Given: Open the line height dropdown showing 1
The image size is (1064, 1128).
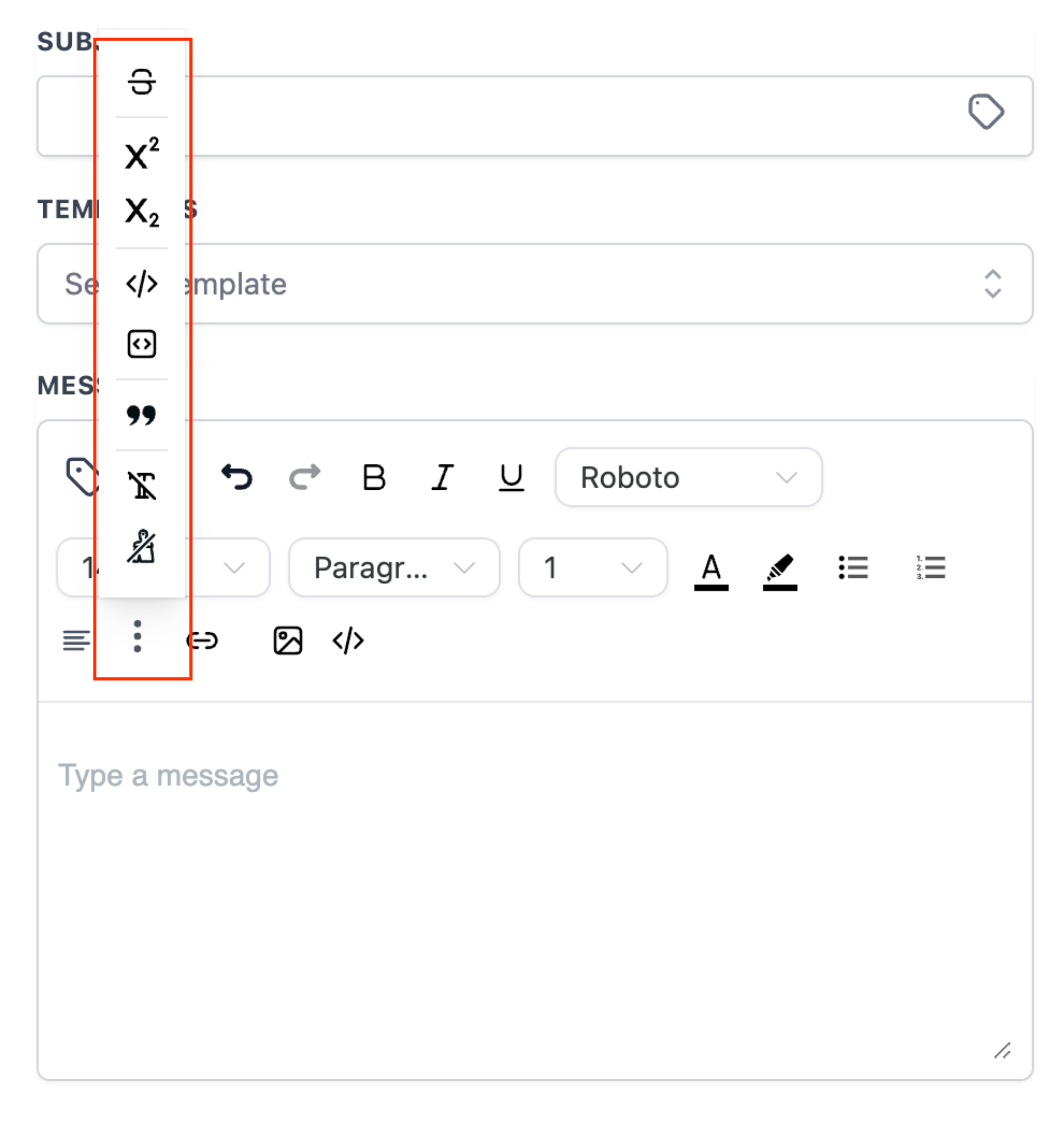Looking at the screenshot, I should point(592,568).
